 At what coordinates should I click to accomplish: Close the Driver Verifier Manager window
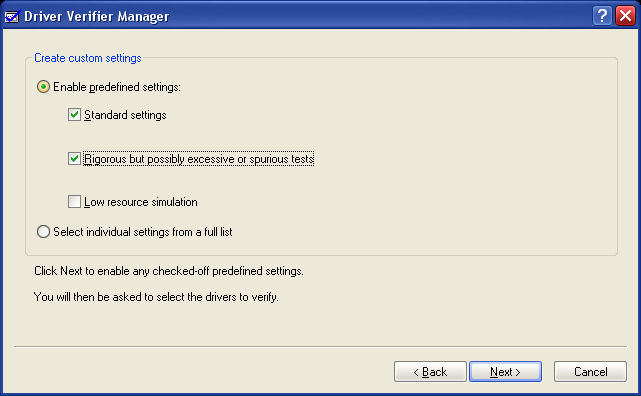point(625,16)
